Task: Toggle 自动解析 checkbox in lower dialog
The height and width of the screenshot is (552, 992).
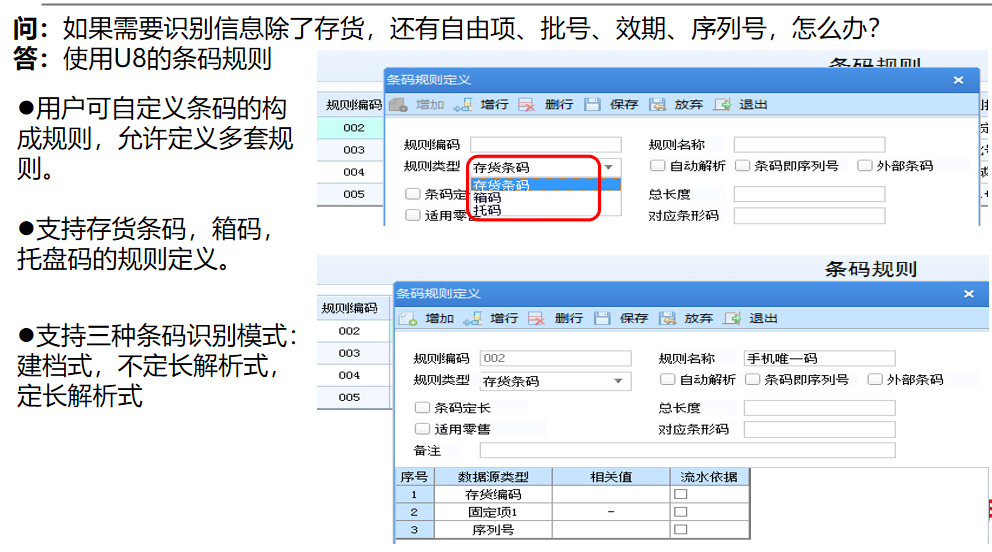Action: [667, 379]
